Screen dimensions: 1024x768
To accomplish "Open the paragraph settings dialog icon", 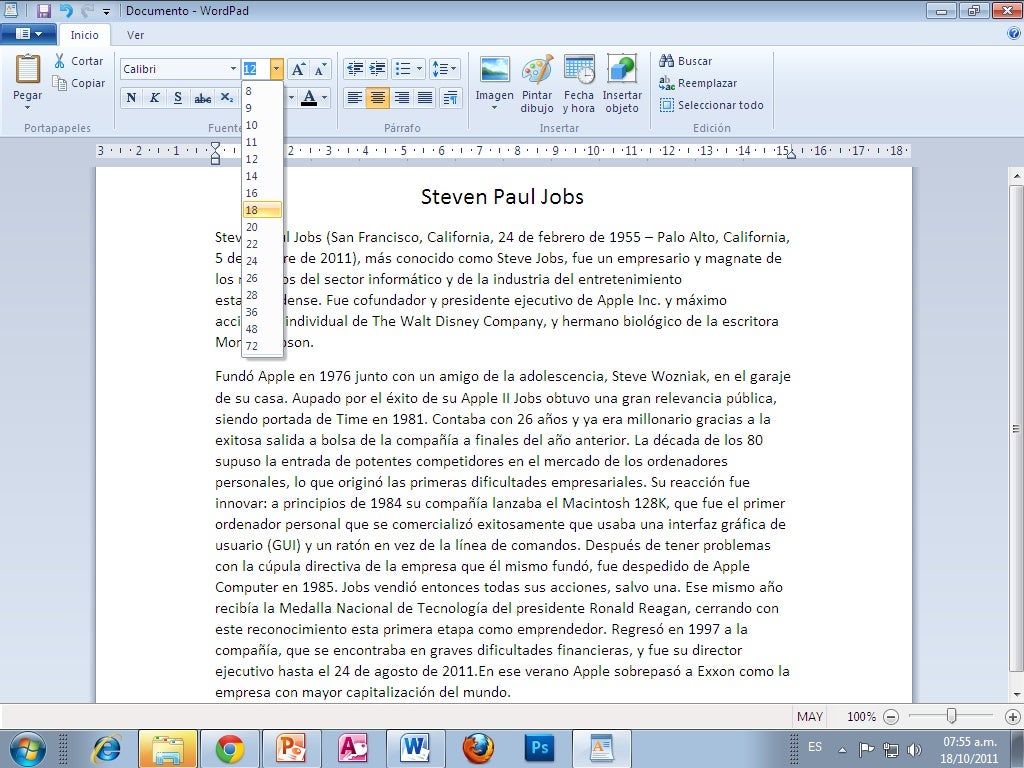I will point(450,98).
